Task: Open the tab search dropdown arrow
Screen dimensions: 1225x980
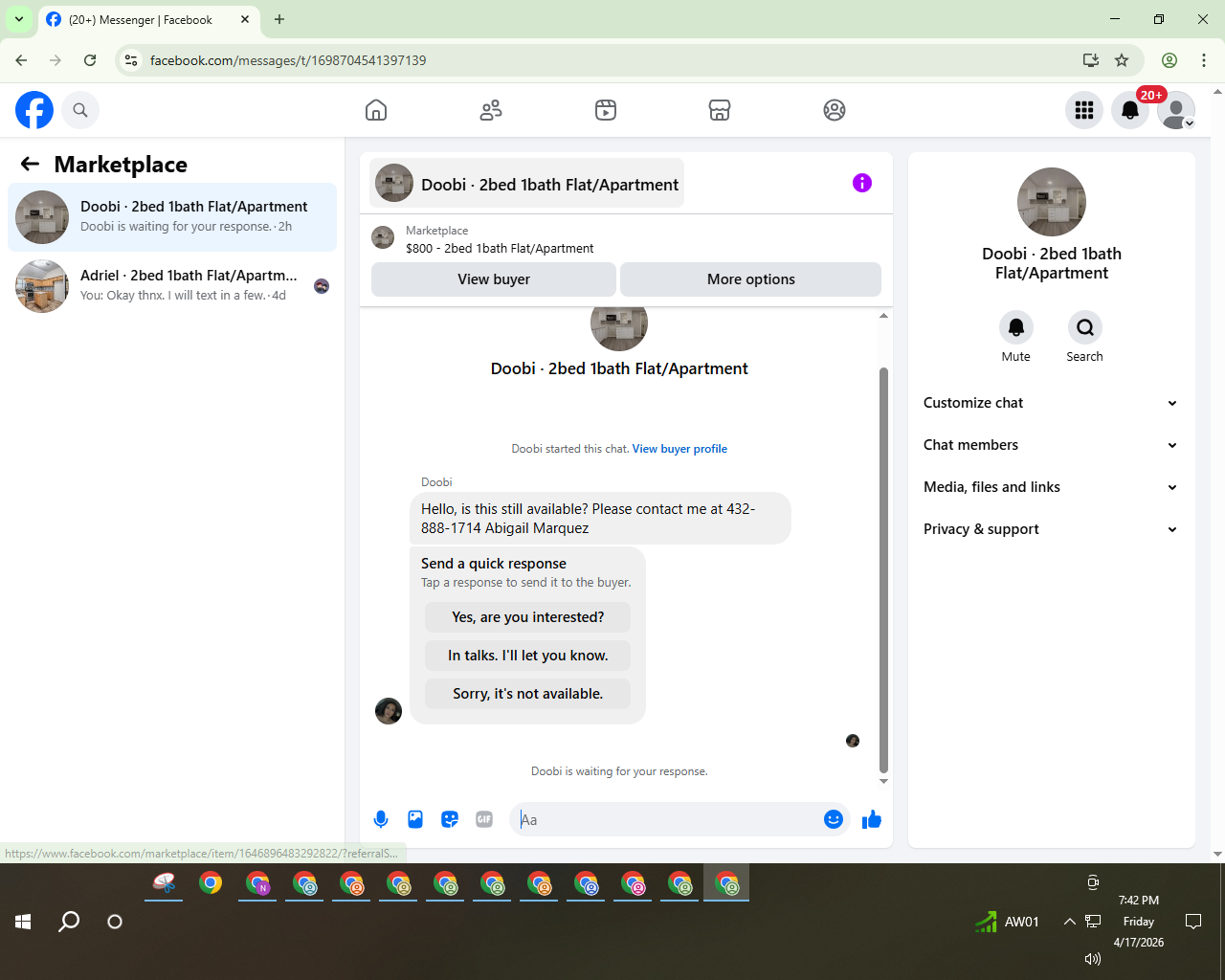Action: (x=19, y=19)
